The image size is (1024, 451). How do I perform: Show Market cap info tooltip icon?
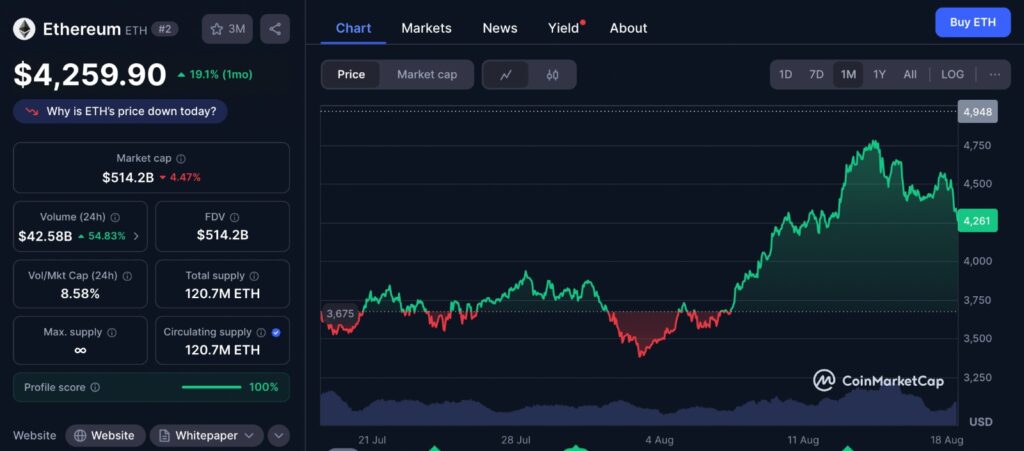click(181, 159)
